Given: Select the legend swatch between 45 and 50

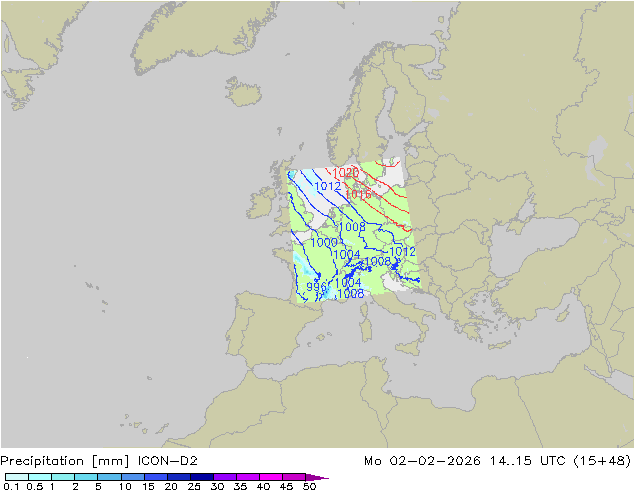Looking at the screenshot, I should point(294,477).
